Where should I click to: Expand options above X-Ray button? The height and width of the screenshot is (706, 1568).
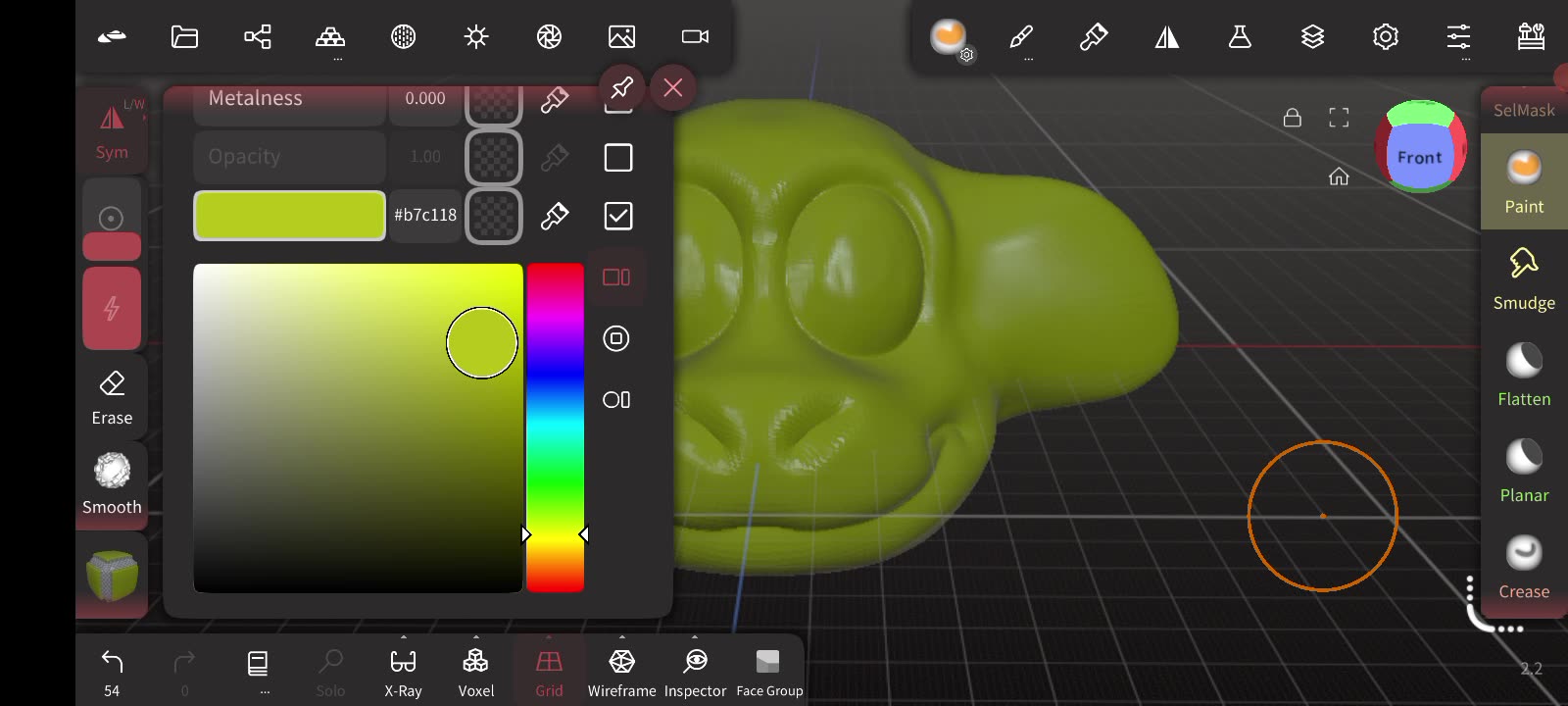[x=404, y=636]
